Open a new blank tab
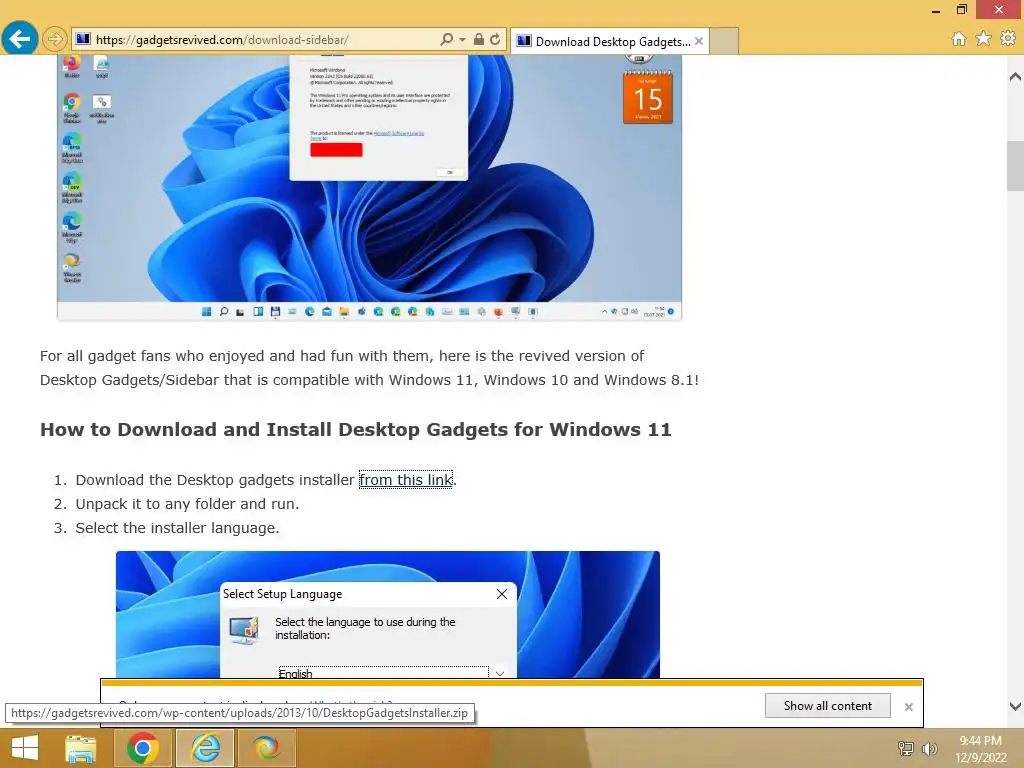This screenshot has height=768, width=1024. pos(724,41)
